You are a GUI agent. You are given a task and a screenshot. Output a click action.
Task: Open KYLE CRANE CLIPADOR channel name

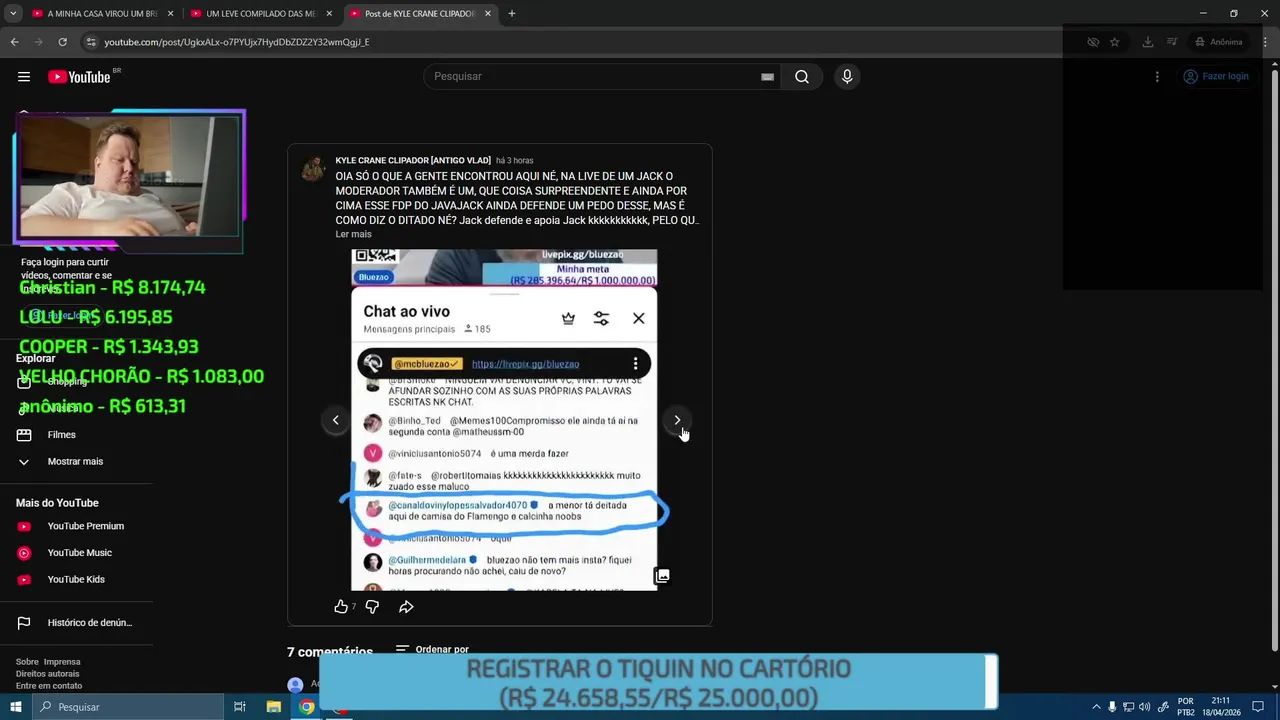(413, 160)
